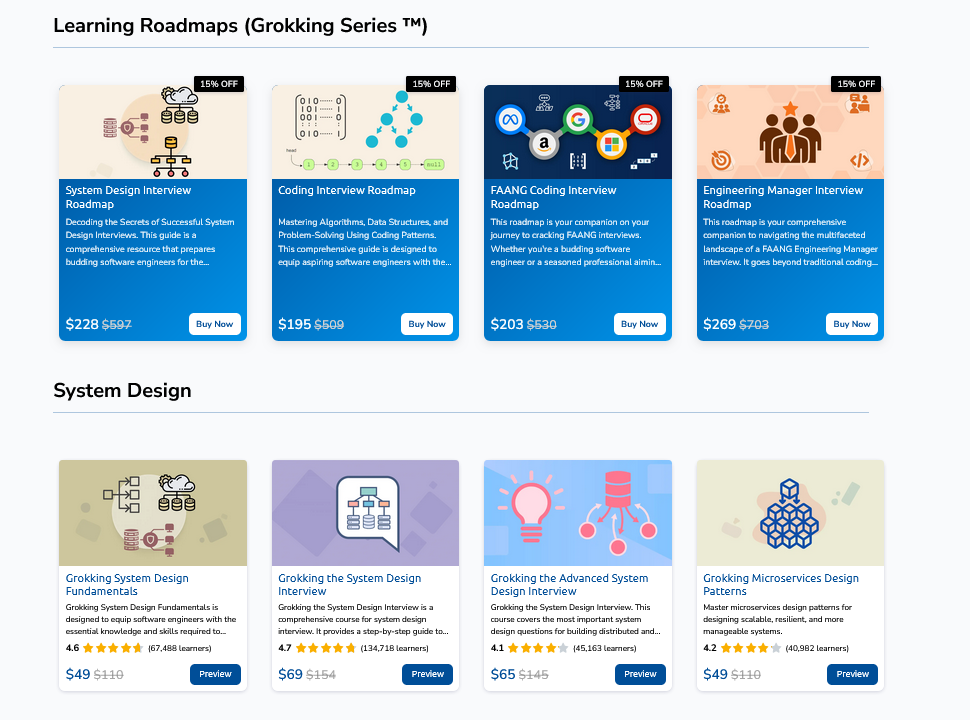Click the $228 price on System Design Roadmap
This screenshot has height=720, width=970.
click(82, 324)
